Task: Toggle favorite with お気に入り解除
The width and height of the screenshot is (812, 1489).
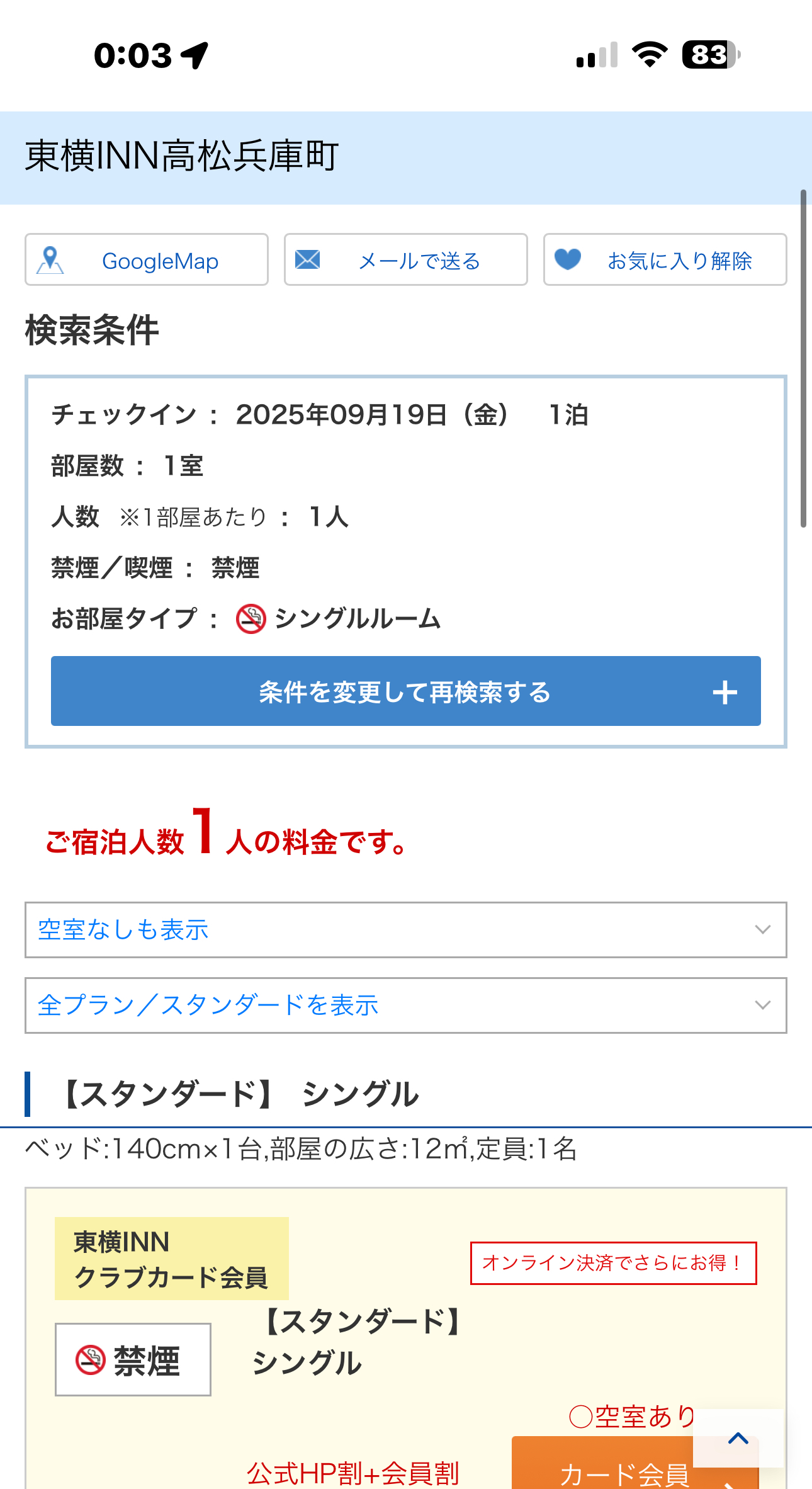Action: click(665, 259)
